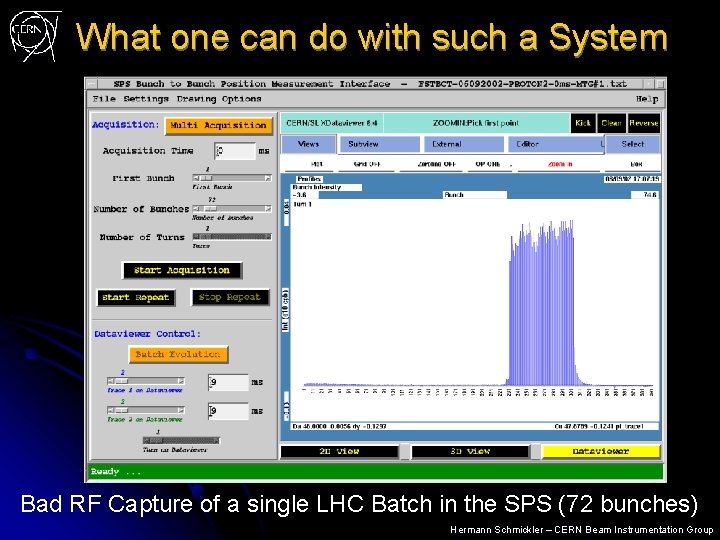Click the 'Bunch Intensity' label
The height and width of the screenshot is (540, 720).
326,187
